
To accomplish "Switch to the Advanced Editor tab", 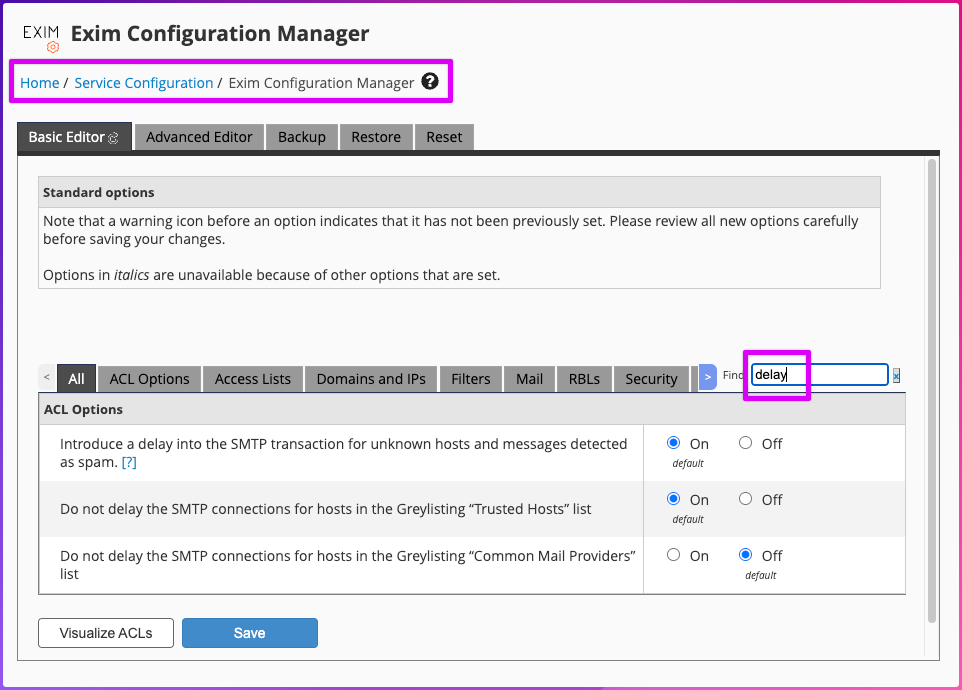I will (199, 137).
